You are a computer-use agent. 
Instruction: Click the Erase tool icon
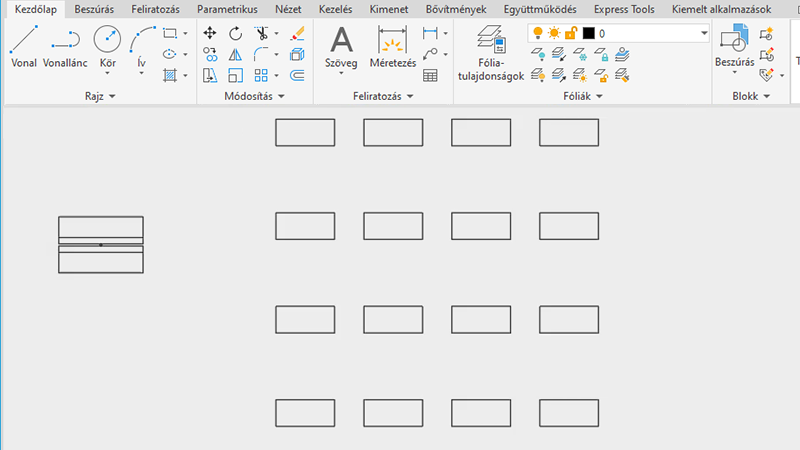(x=297, y=34)
